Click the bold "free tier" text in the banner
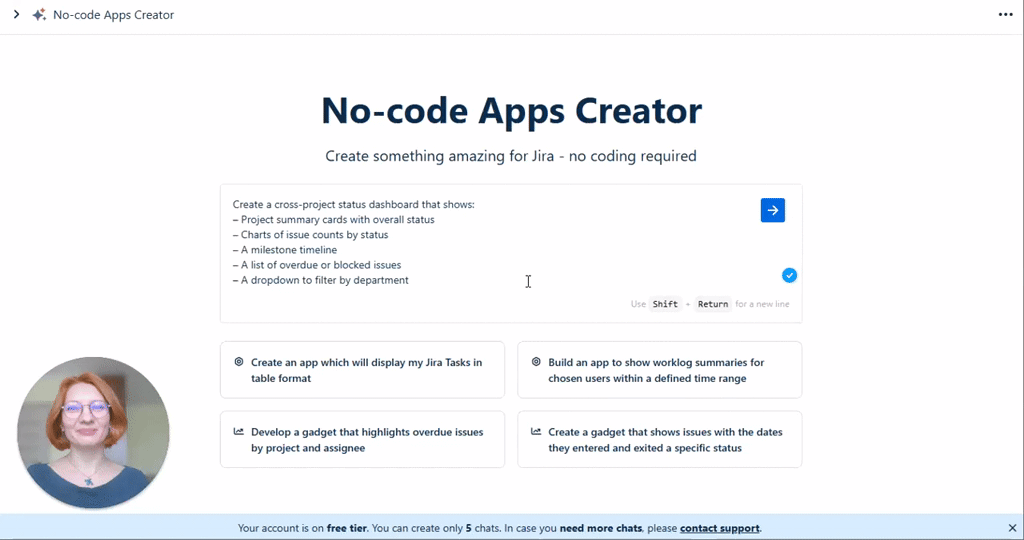This screenshot has width=1024, height=540. 346,528
